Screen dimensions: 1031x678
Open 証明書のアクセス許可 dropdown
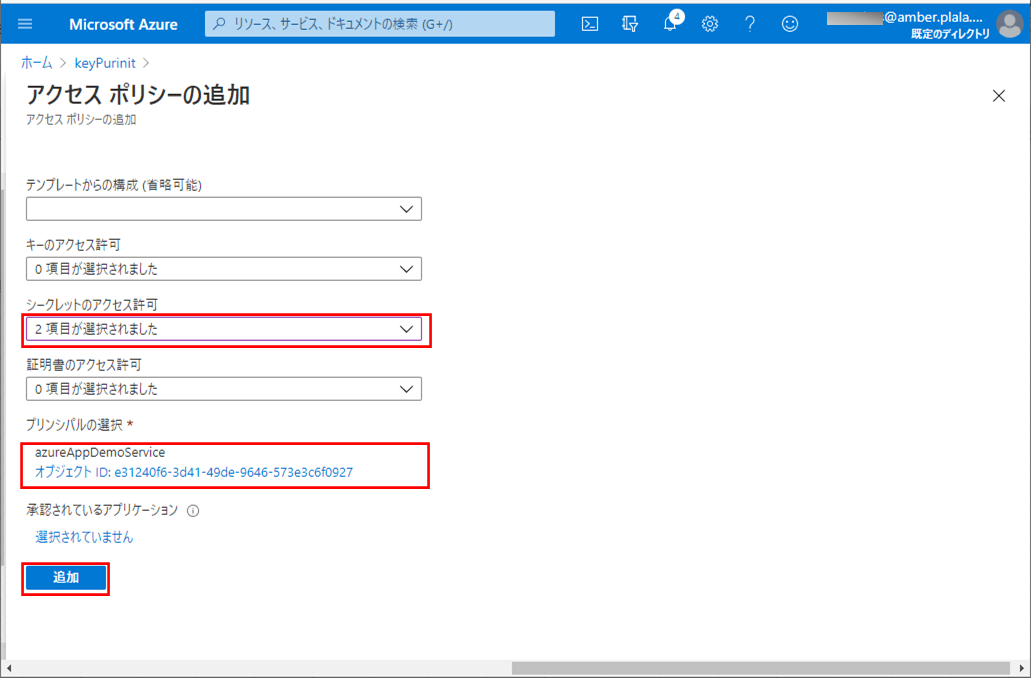pos(224,389)
